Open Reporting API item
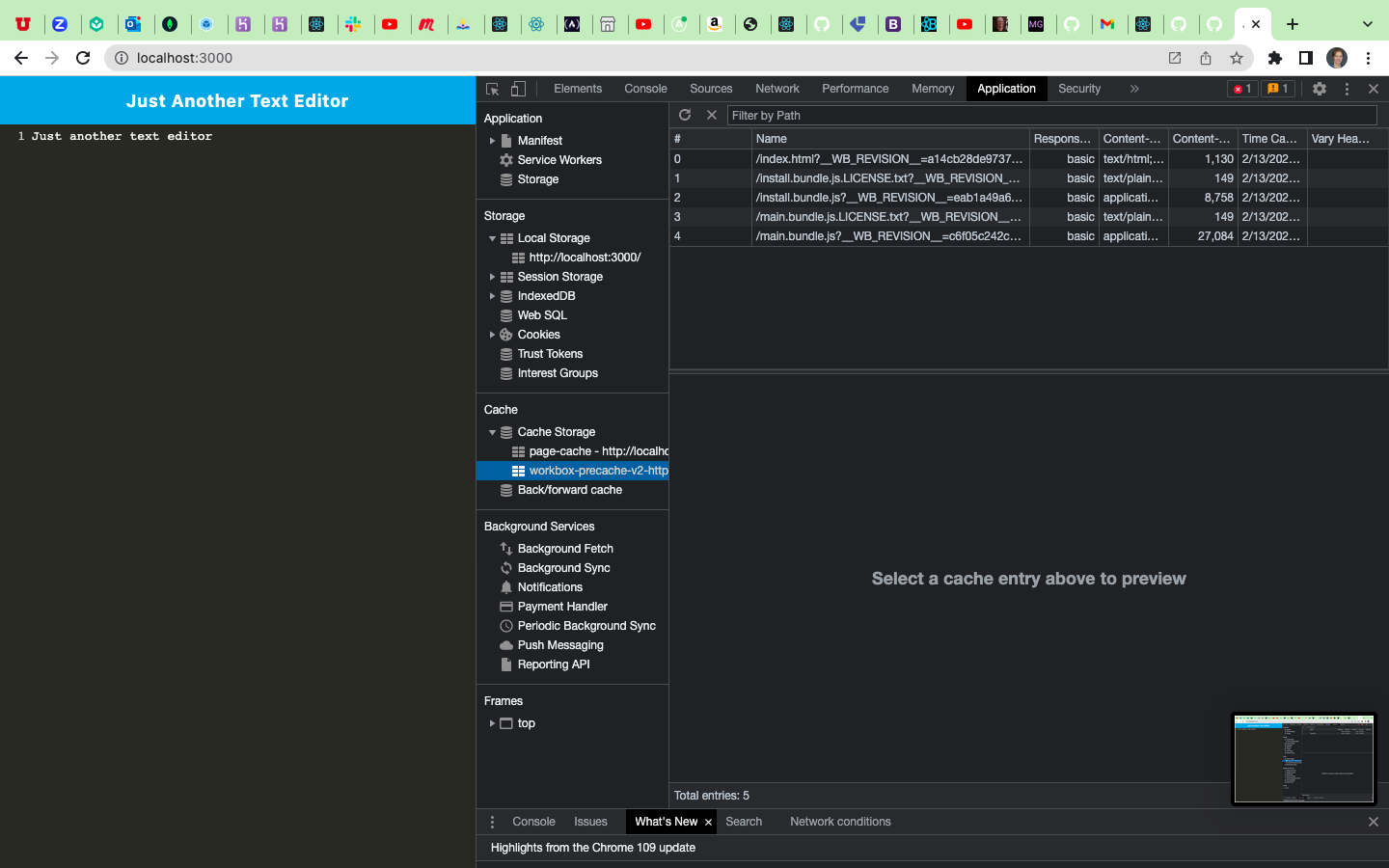This screenshot has height=868, width=1389. tap(554, 665)
